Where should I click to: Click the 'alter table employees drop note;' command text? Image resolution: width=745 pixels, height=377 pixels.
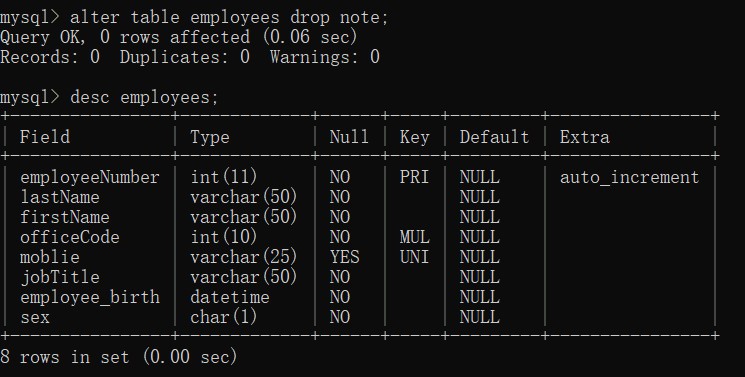pyautogui.click(x=229, y=18)
